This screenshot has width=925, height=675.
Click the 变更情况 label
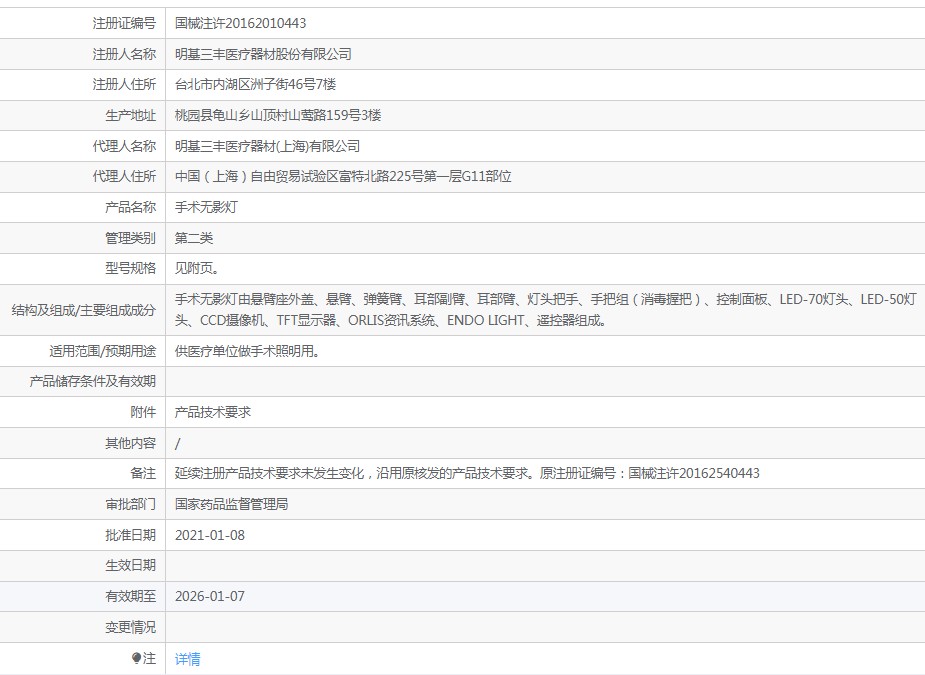click(x=131, y=627)
